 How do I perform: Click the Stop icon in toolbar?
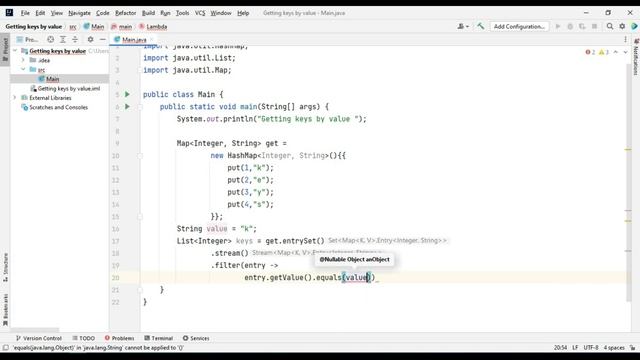pyautogui.click(x=595, y=26)
